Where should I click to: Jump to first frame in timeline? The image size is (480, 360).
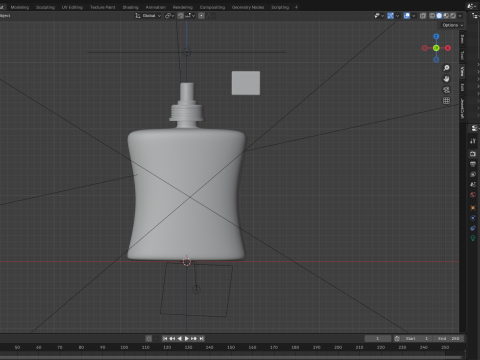(x=165, y=339)
